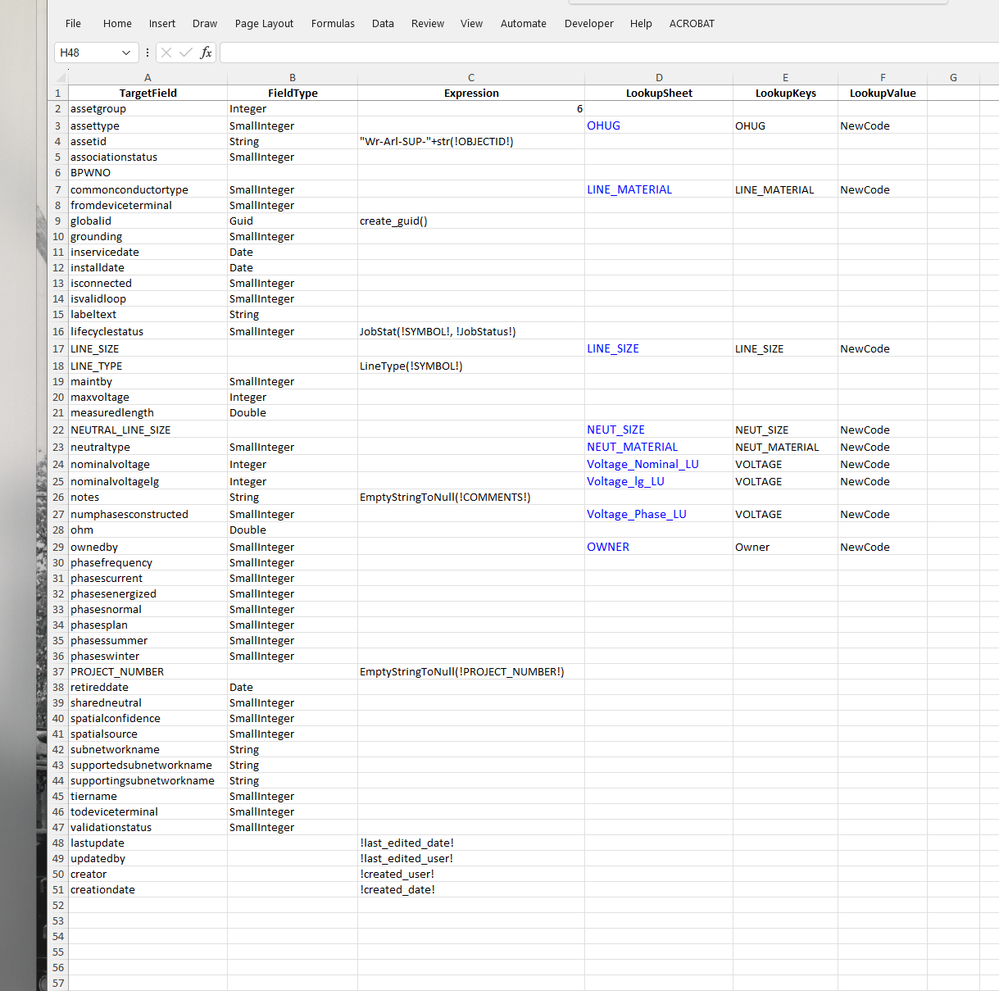This screenshot has height=991, width=999.
Task: Click the Enter checkmark formula icon
Action: click(x=185, y=53)
